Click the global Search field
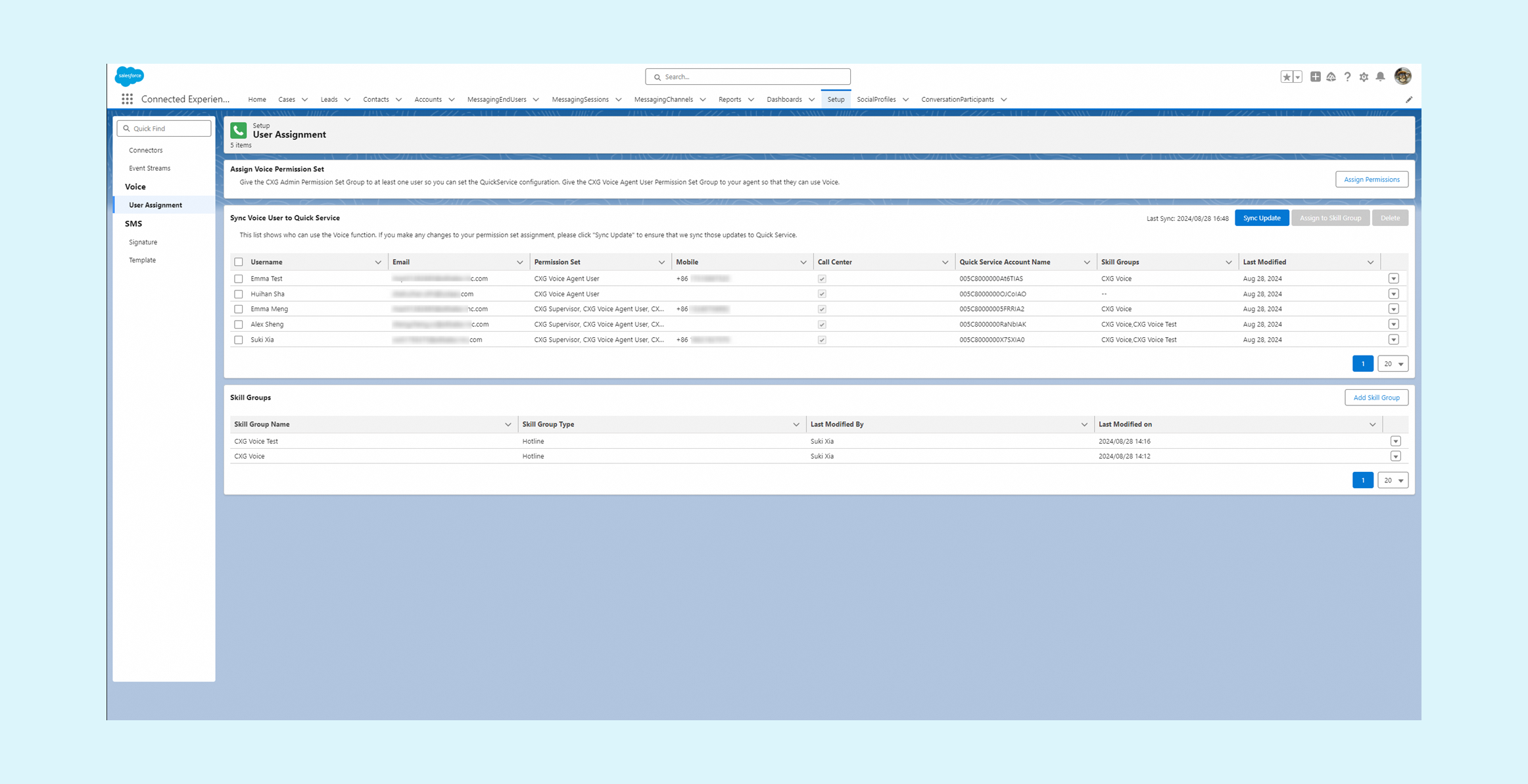 click(x=748, y=77)
